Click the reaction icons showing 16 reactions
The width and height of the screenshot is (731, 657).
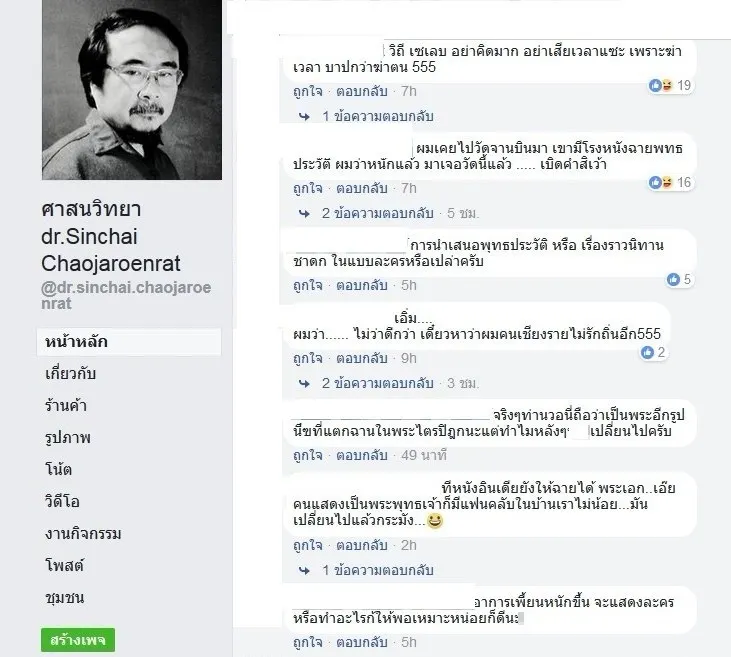click(x=661, y=182)
